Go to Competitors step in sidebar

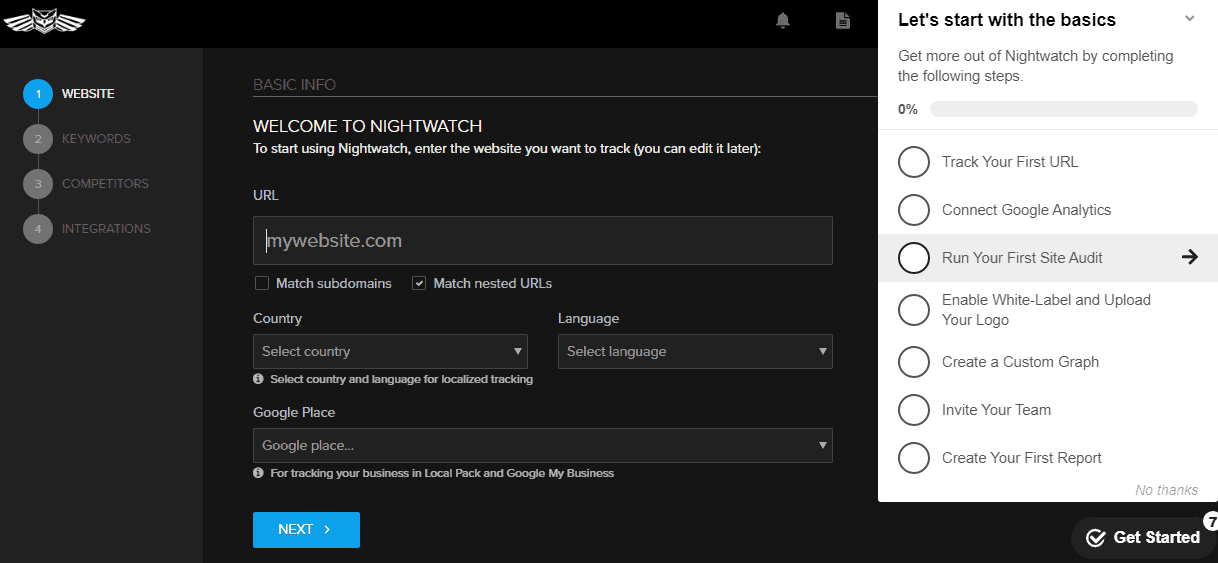click(104, 184)
